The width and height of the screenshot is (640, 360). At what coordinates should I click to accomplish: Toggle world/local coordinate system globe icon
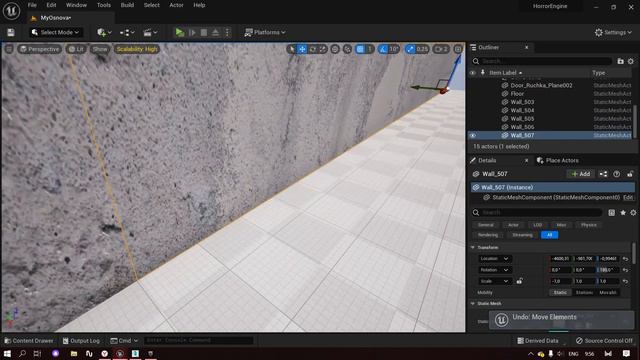tap(335, 49)
